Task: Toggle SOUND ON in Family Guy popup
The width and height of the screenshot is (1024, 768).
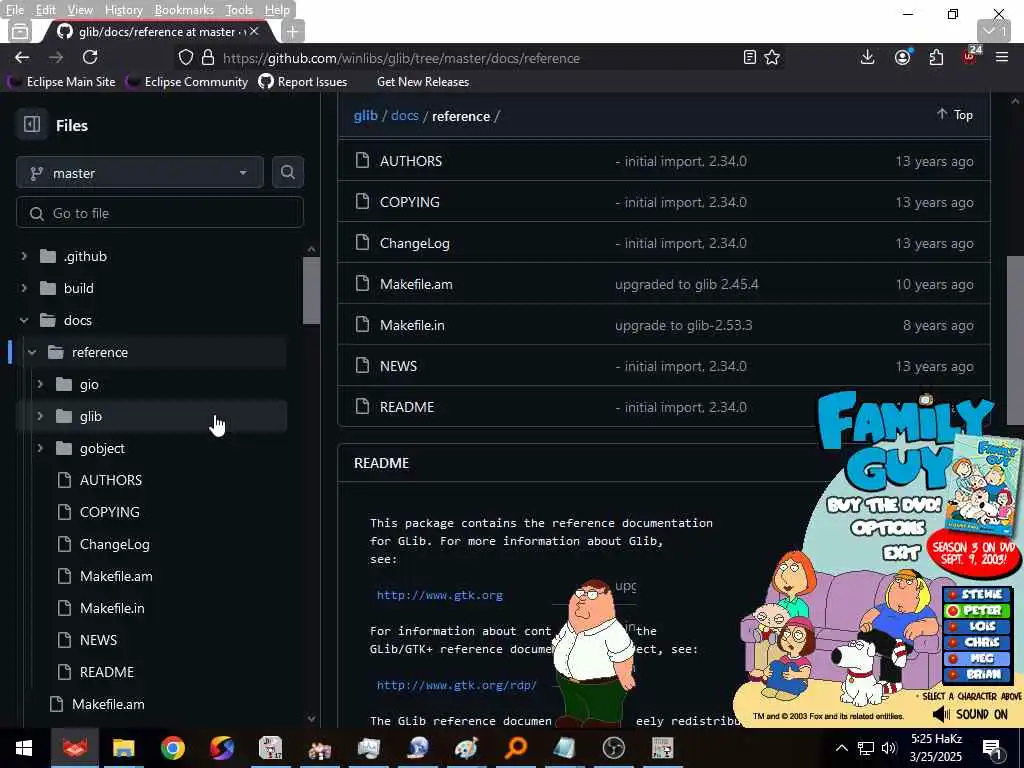Action: click(972, 714)
